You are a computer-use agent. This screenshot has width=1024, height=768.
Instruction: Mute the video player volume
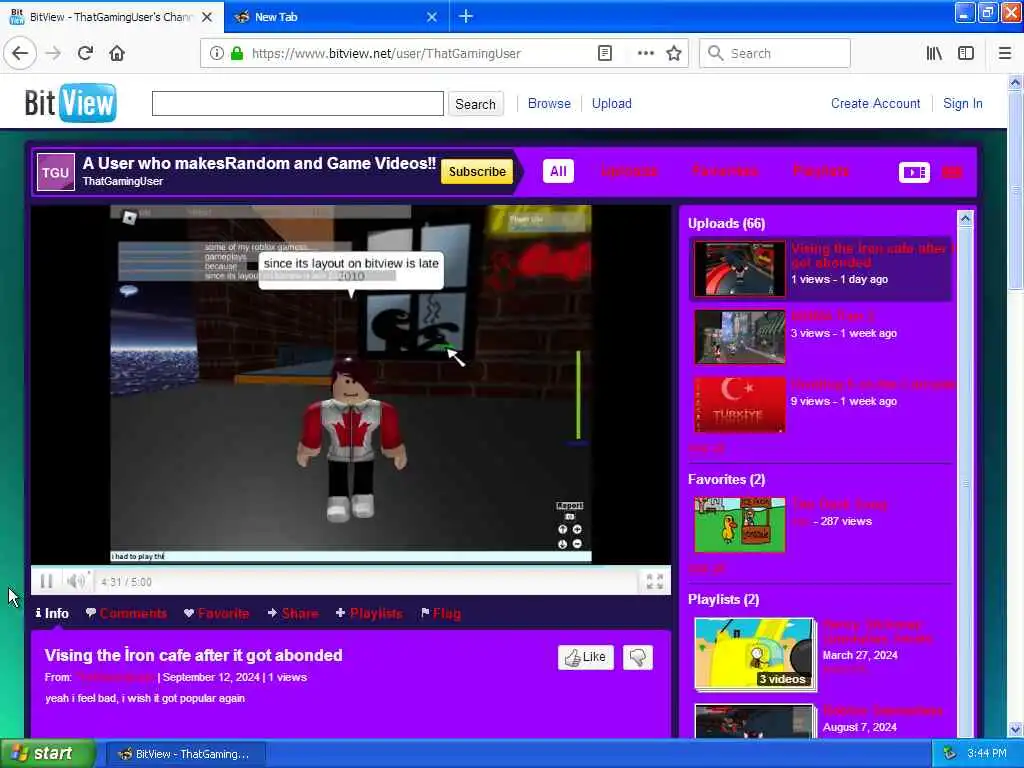tap(76, 581)
